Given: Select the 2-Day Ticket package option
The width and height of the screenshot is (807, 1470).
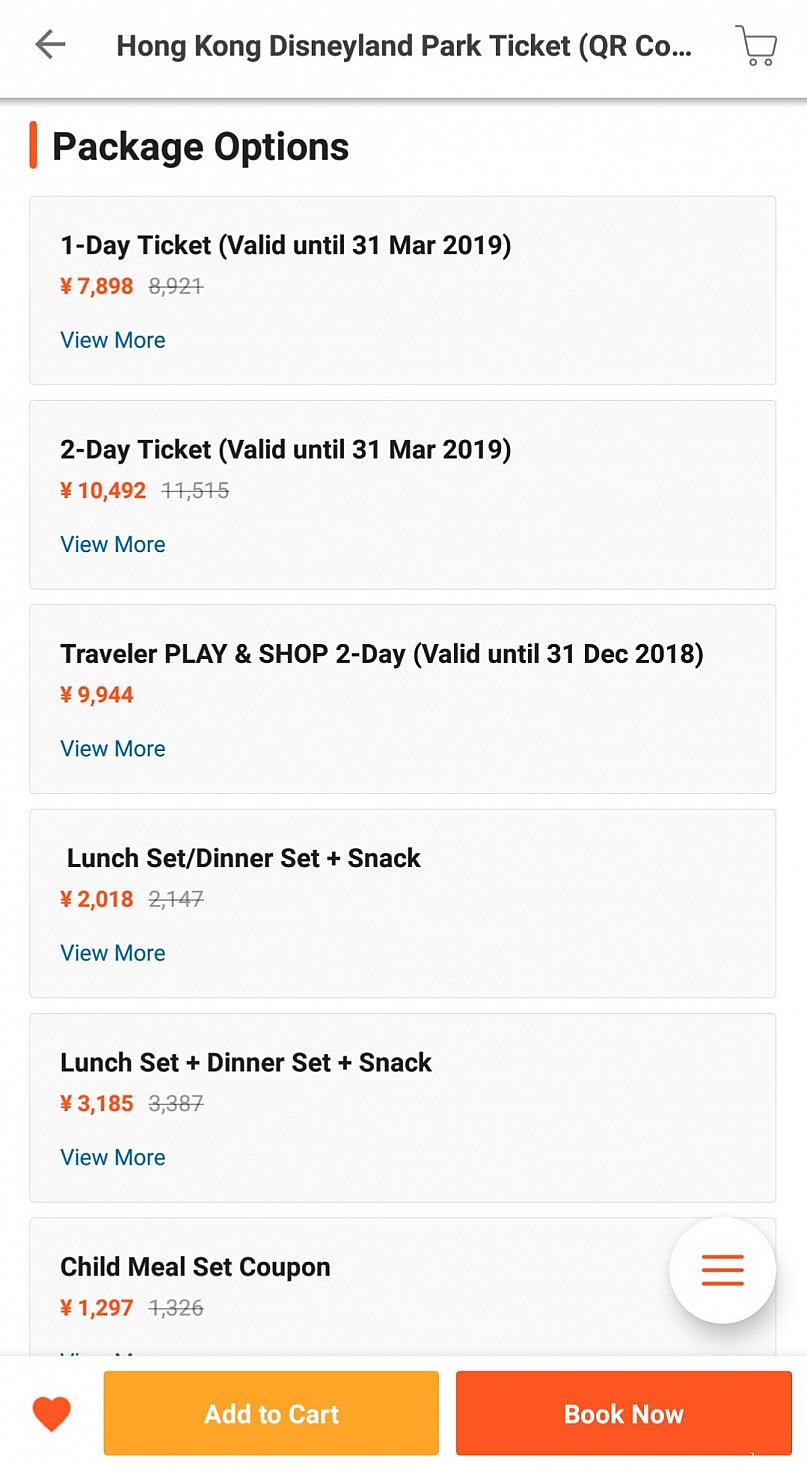Looking at the screenshot, I should click(403, 495).
